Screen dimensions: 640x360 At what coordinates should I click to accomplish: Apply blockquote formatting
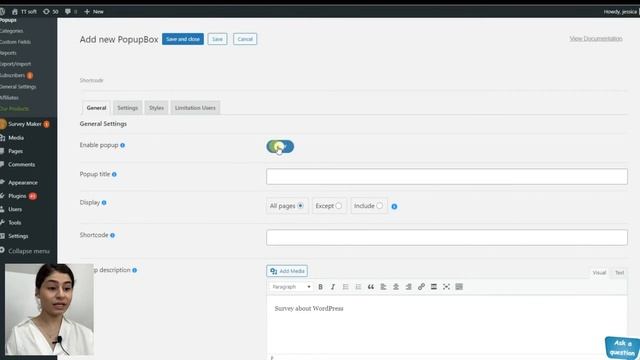pos(371,287)
